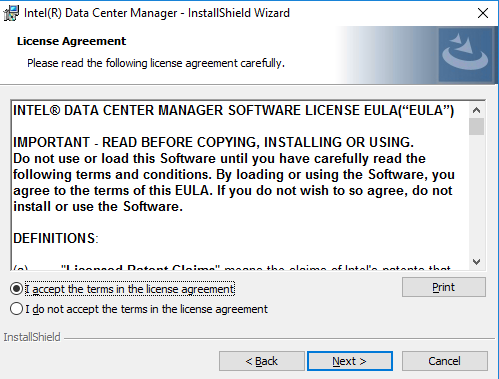Click the installer icon in the title bar
Viewport: 499px width, 379px height.
point(11,13)
